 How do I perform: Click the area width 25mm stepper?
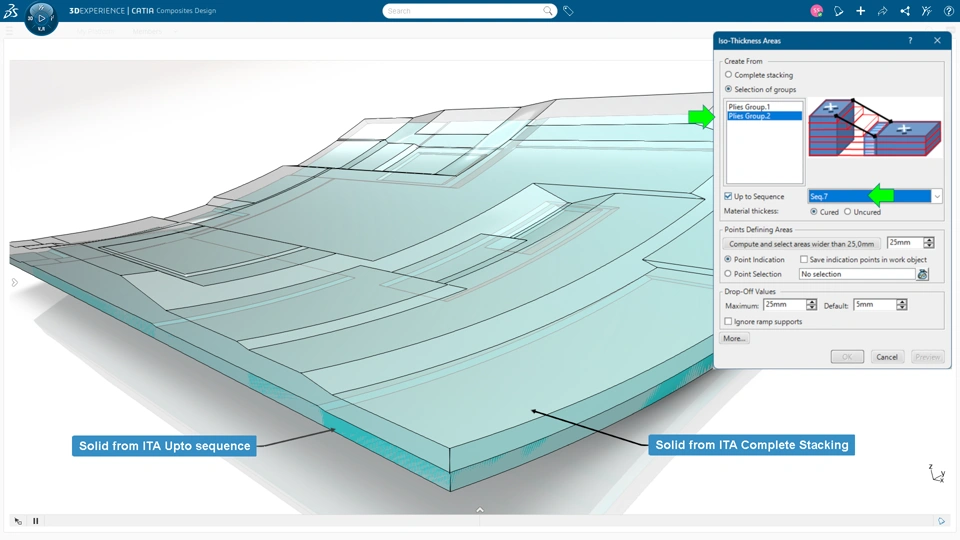point(929,242)
